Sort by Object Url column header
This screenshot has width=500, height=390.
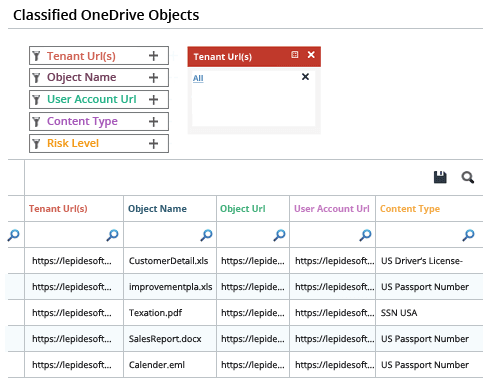(x=243, y=209)
